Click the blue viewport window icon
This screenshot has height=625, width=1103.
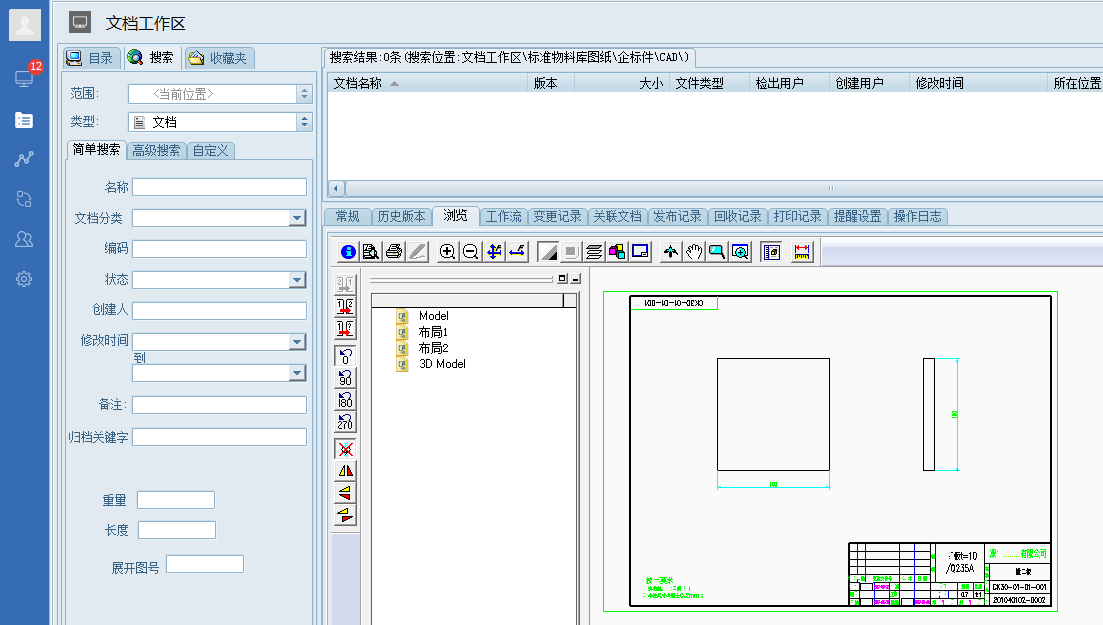[640, 252]
